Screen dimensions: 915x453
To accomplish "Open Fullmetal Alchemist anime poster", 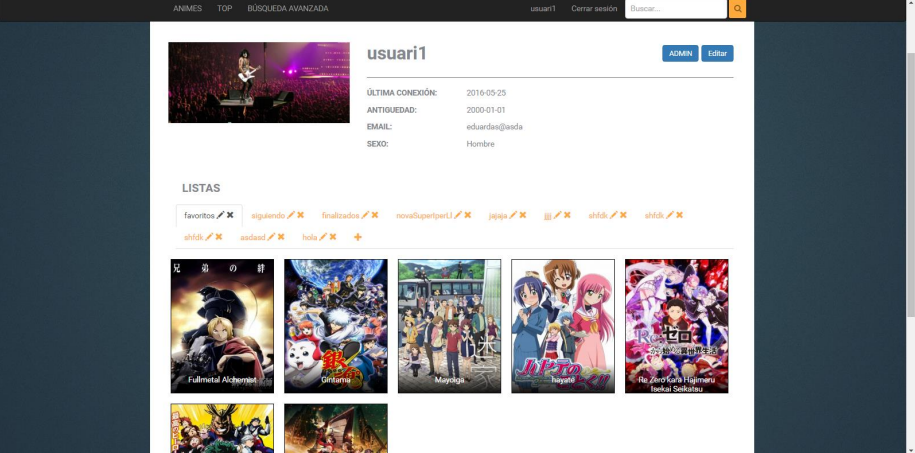I will click(222, 326).
